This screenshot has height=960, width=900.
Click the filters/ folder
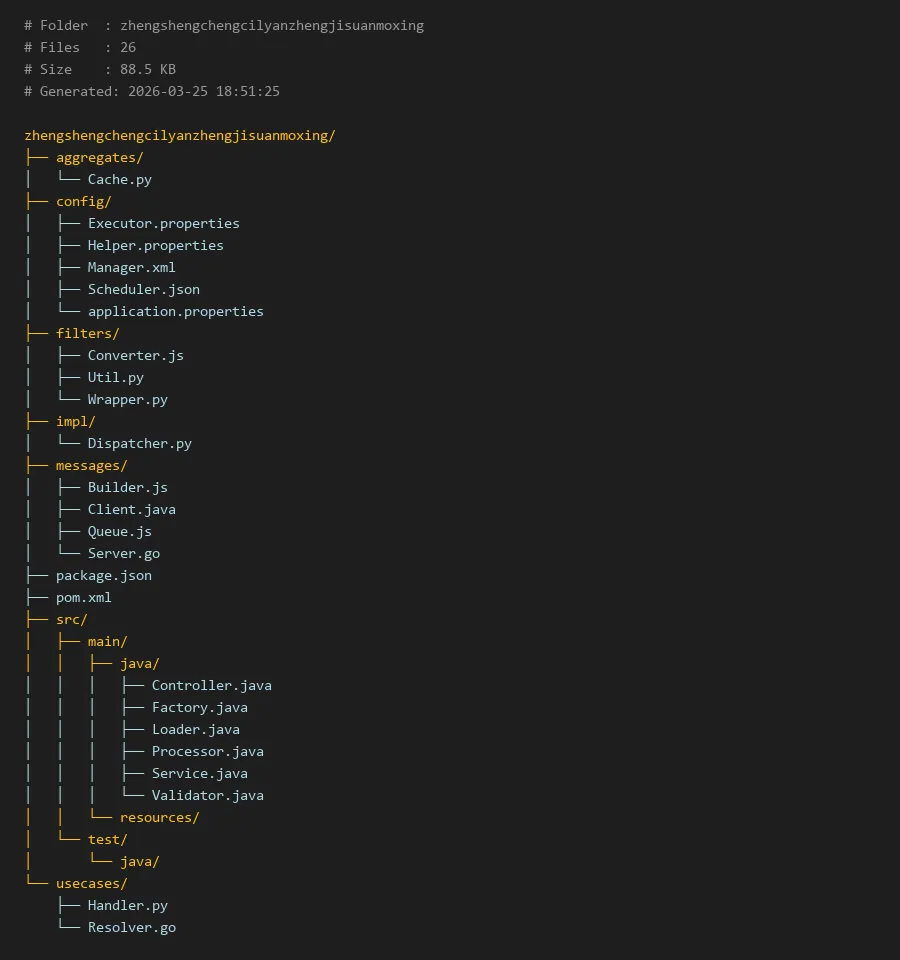[x=87, y=333]
